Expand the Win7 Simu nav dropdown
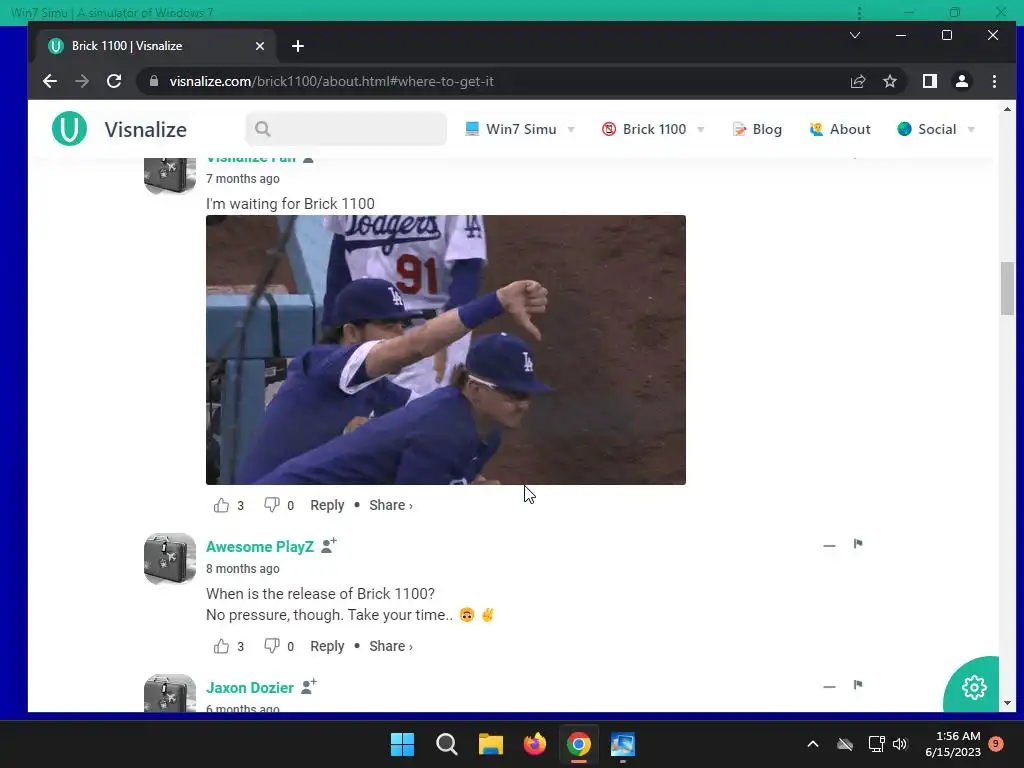The height and width of the screenshot is (768, 1024). point(571,129)
